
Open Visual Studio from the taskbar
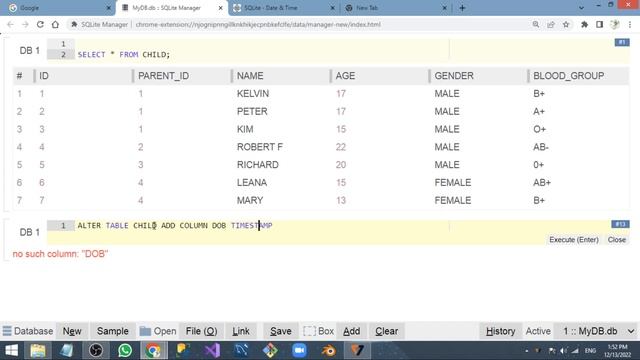point(212,351)
